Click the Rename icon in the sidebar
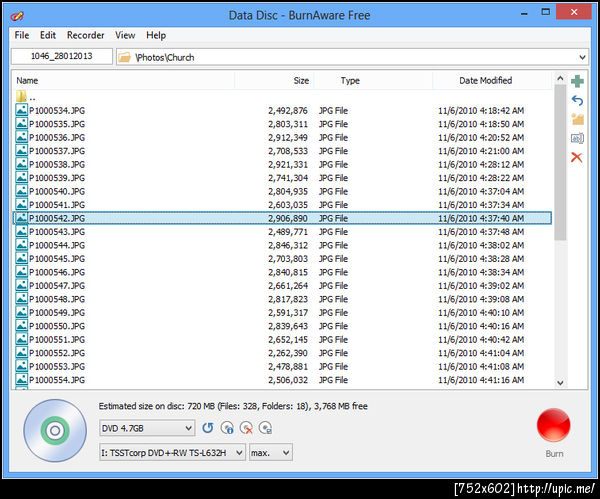Screen dimensions: 600x499 click(x=577, y=138)
